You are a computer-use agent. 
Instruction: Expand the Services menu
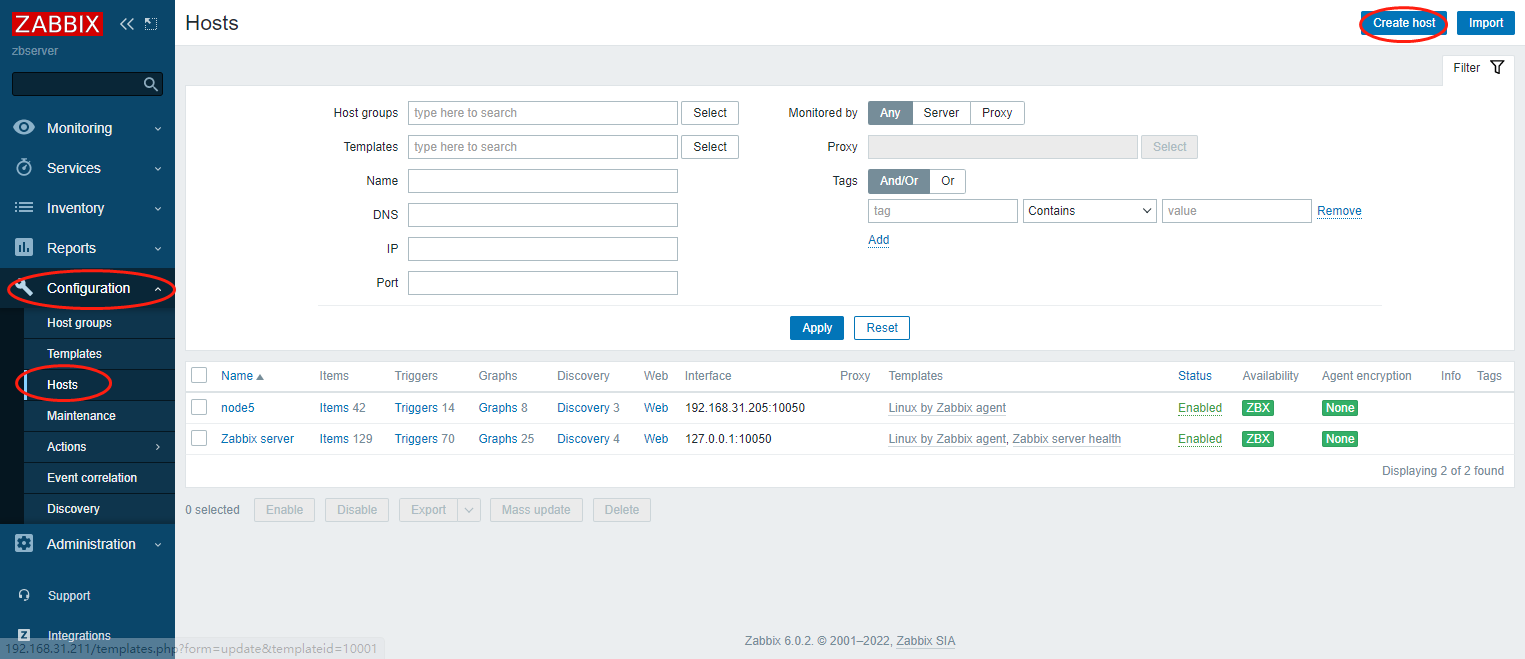coord(87,168)
